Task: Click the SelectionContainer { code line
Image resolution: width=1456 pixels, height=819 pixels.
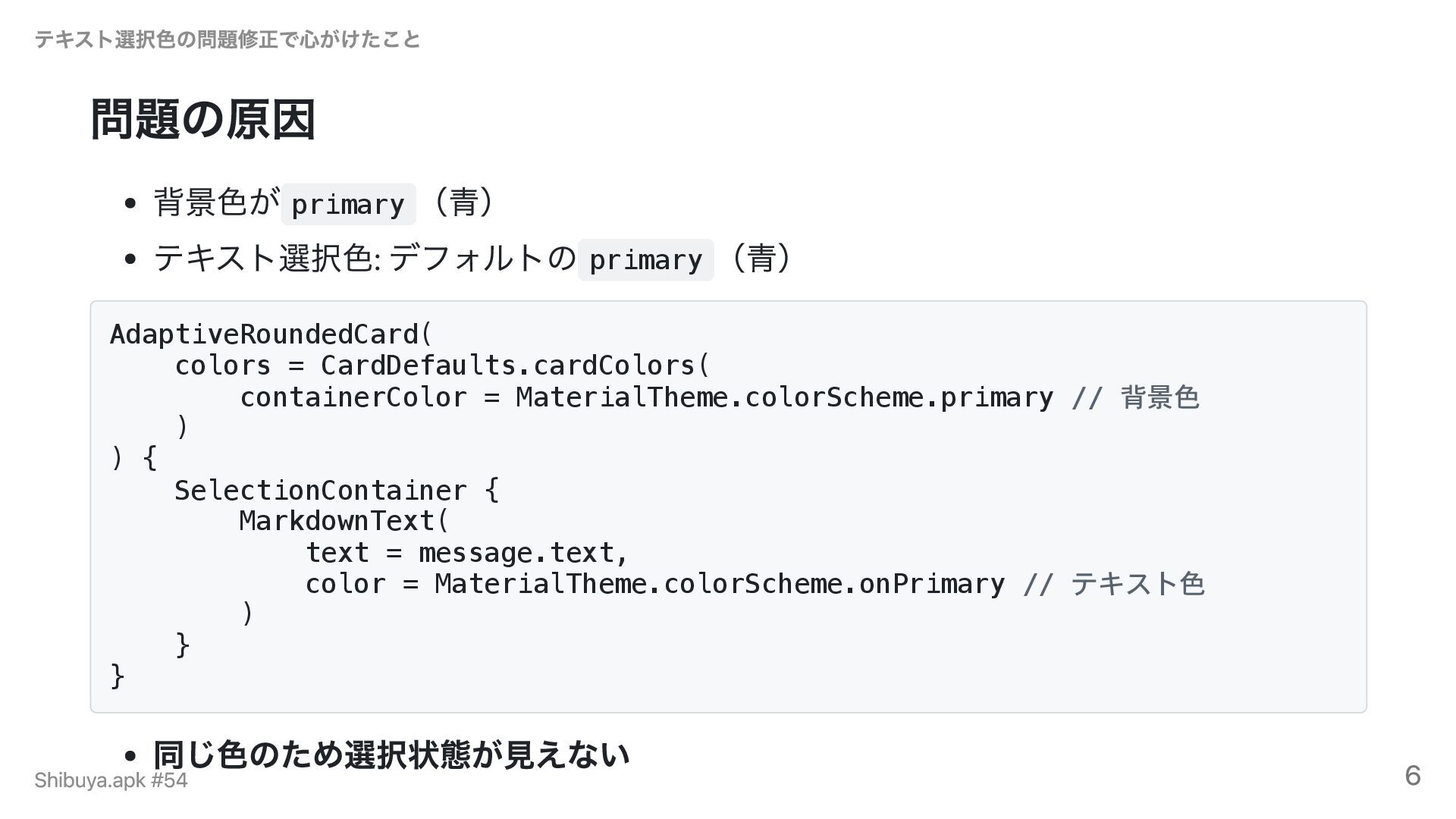Action: point(337,491)
